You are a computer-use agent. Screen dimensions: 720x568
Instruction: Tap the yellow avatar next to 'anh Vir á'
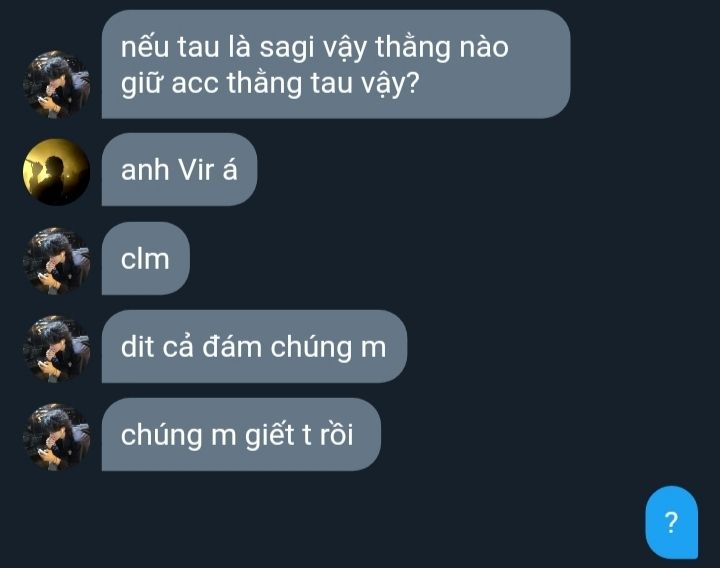point(56,172)
